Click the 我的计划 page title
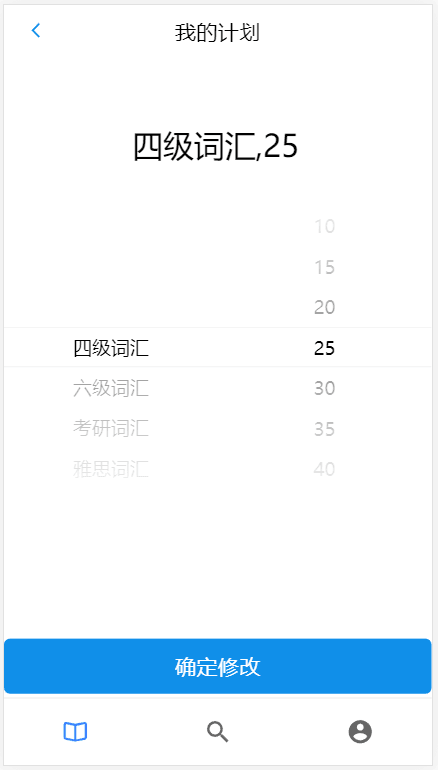Image resolution: width=438 pixels, height=770 pixels. [217, 33]
